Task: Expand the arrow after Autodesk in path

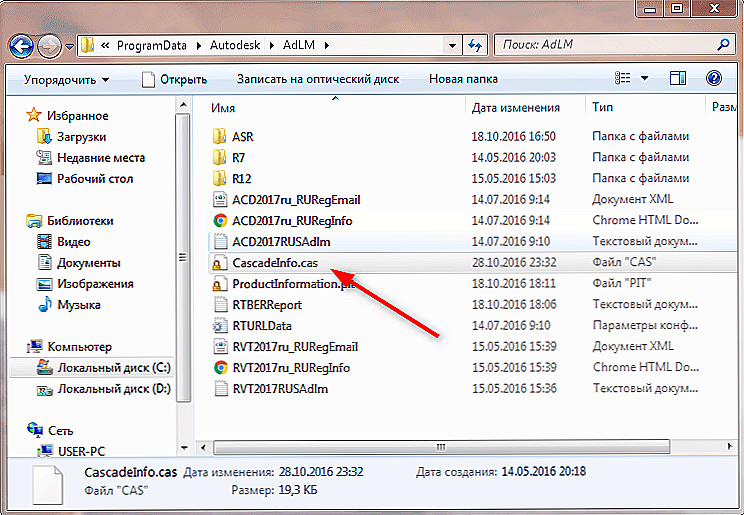Action: tap(271, 46)
